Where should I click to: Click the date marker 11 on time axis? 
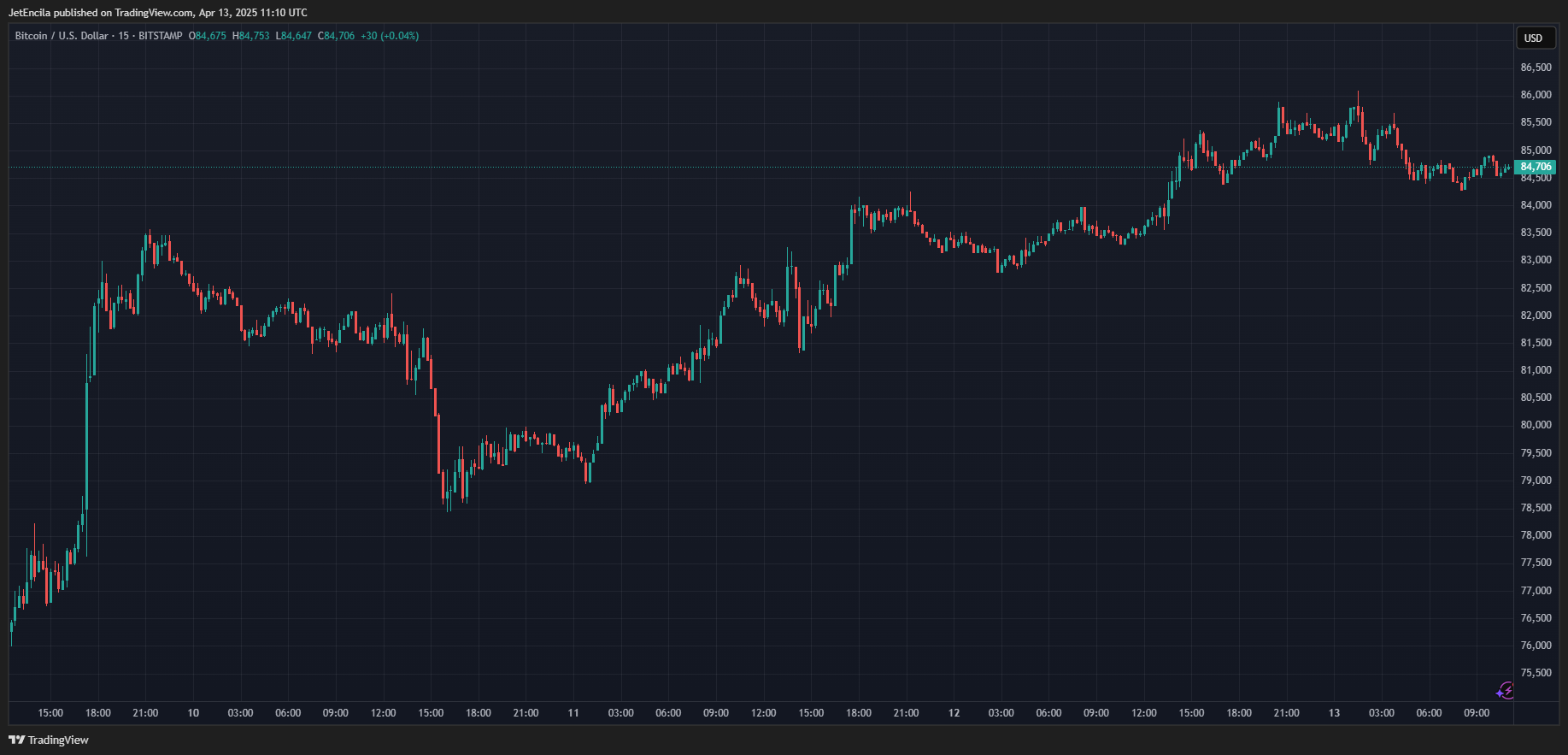point(573,713)
